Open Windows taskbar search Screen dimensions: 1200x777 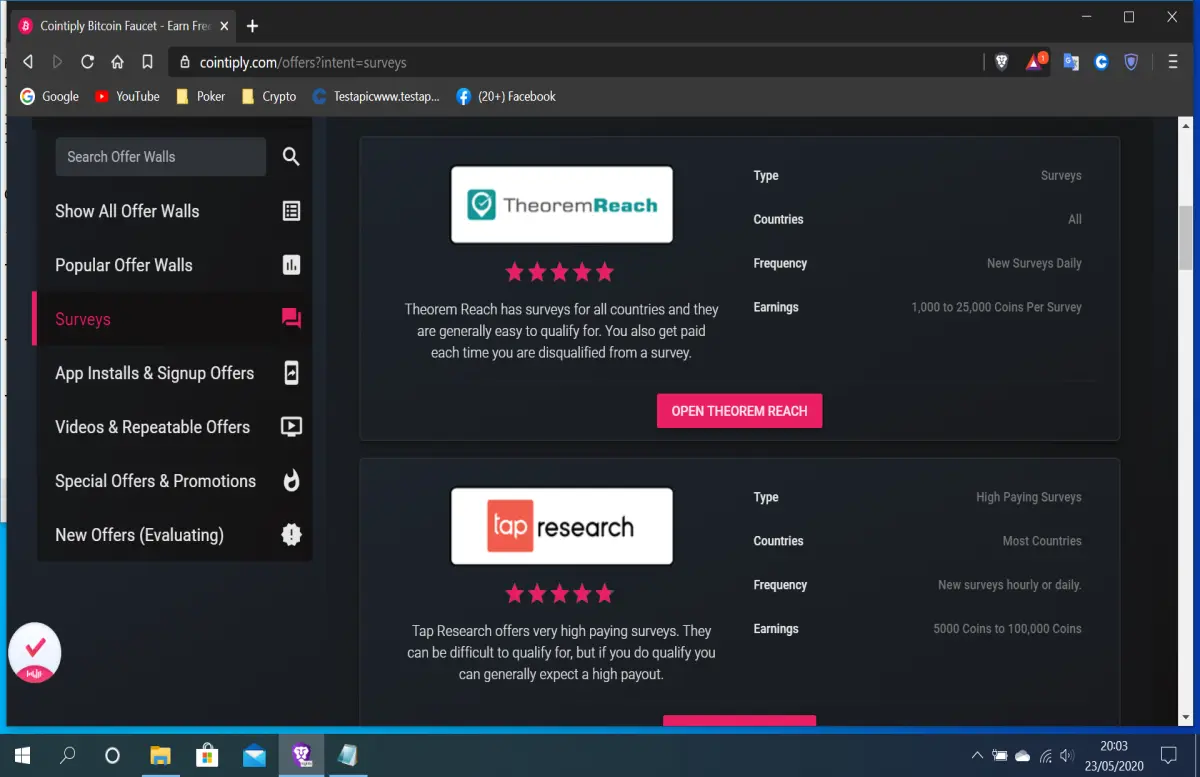pos(68,755)
